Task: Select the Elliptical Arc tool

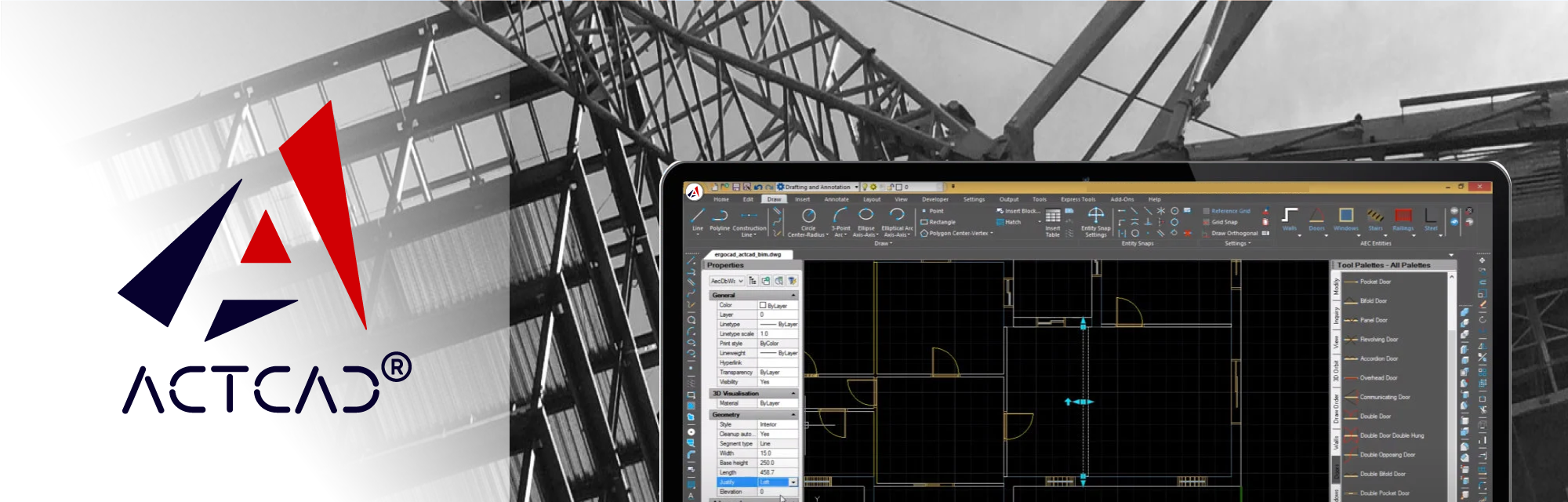Action: pyautogui.click(x=897, y=221)
